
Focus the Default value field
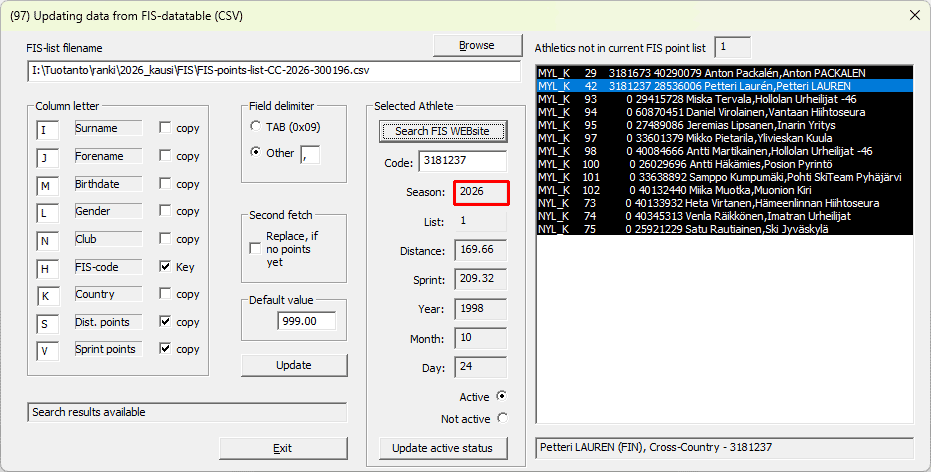pos(307,321)
